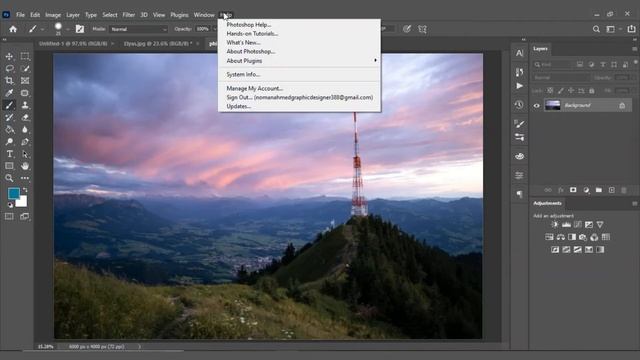Open the Edit Toolbar three-dots icon
The image size is (640, 360).
25,178
